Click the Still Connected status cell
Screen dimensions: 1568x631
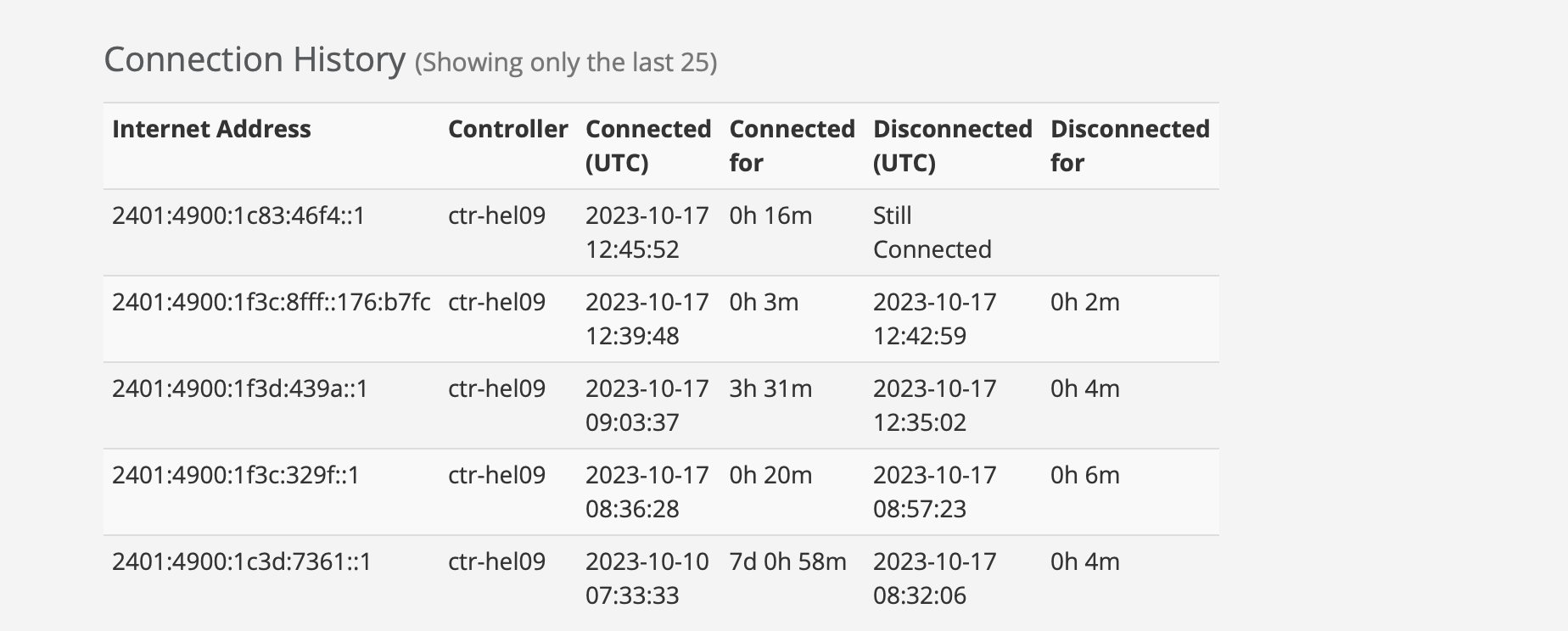click(x=932, y=232)
